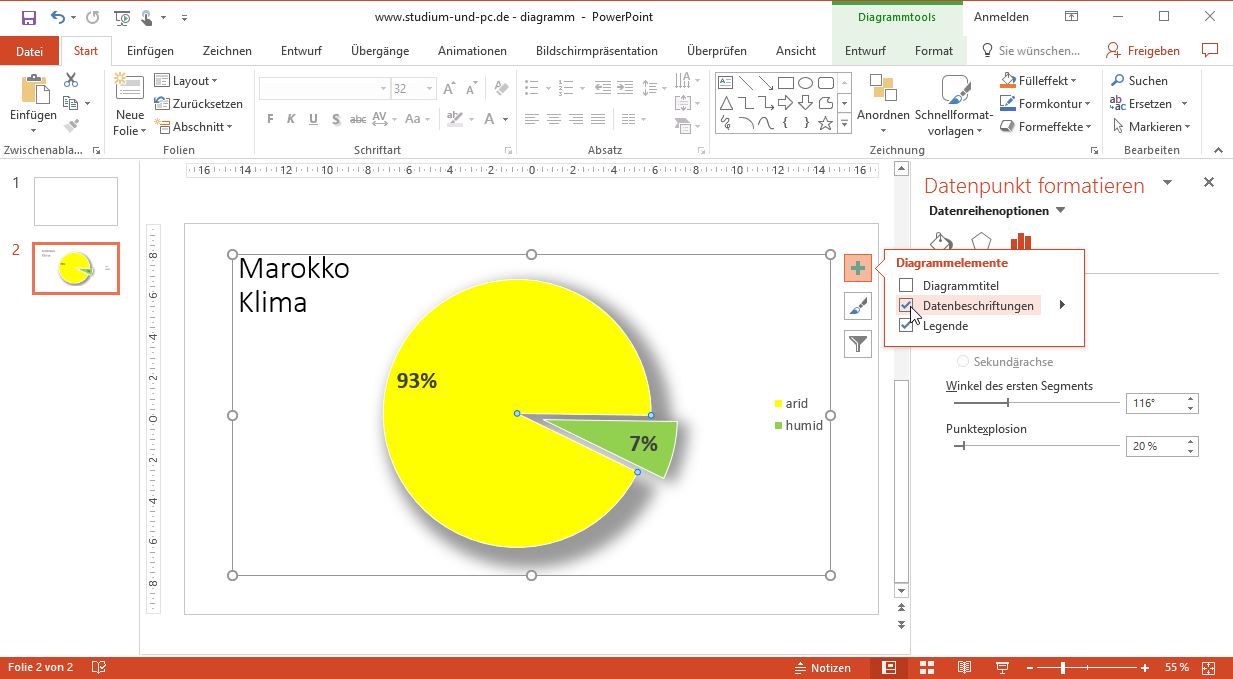The height and width of the screenshot is (679, 1233).
Task: Open the Format tab under Diagrammtools
Action: [x=934, y=51]
